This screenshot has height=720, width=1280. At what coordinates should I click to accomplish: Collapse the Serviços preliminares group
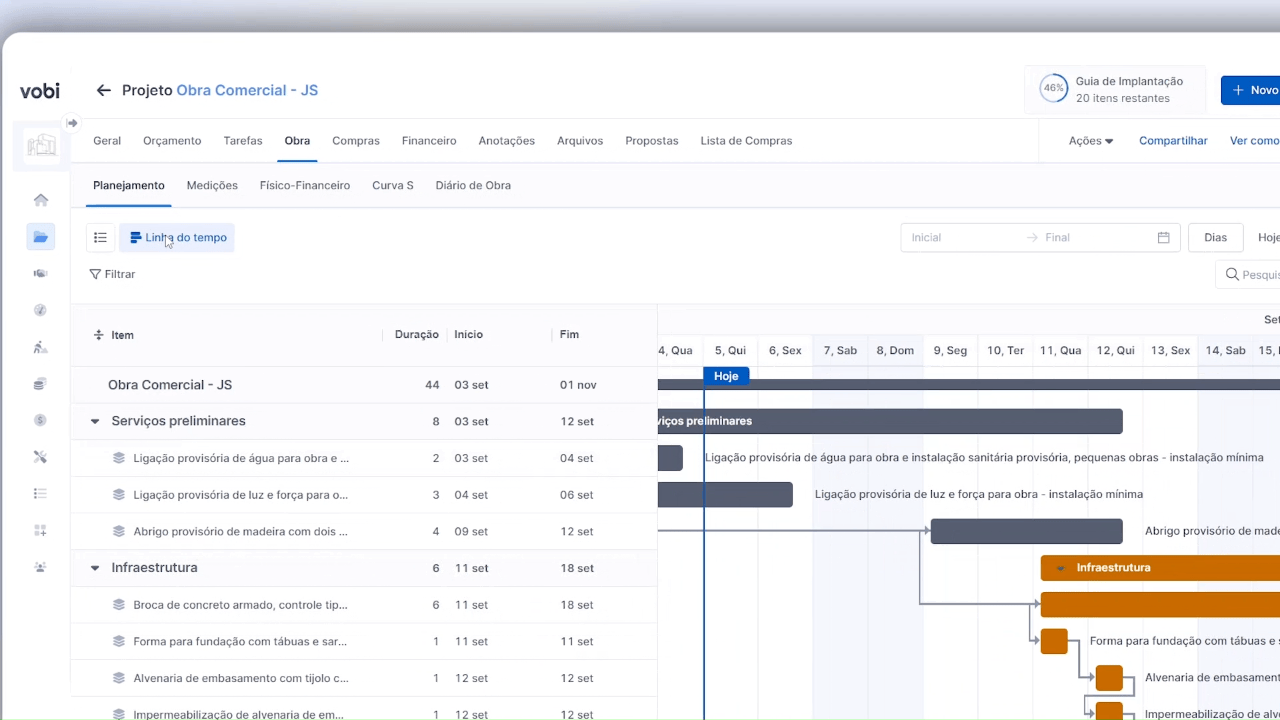coord(95,422)
